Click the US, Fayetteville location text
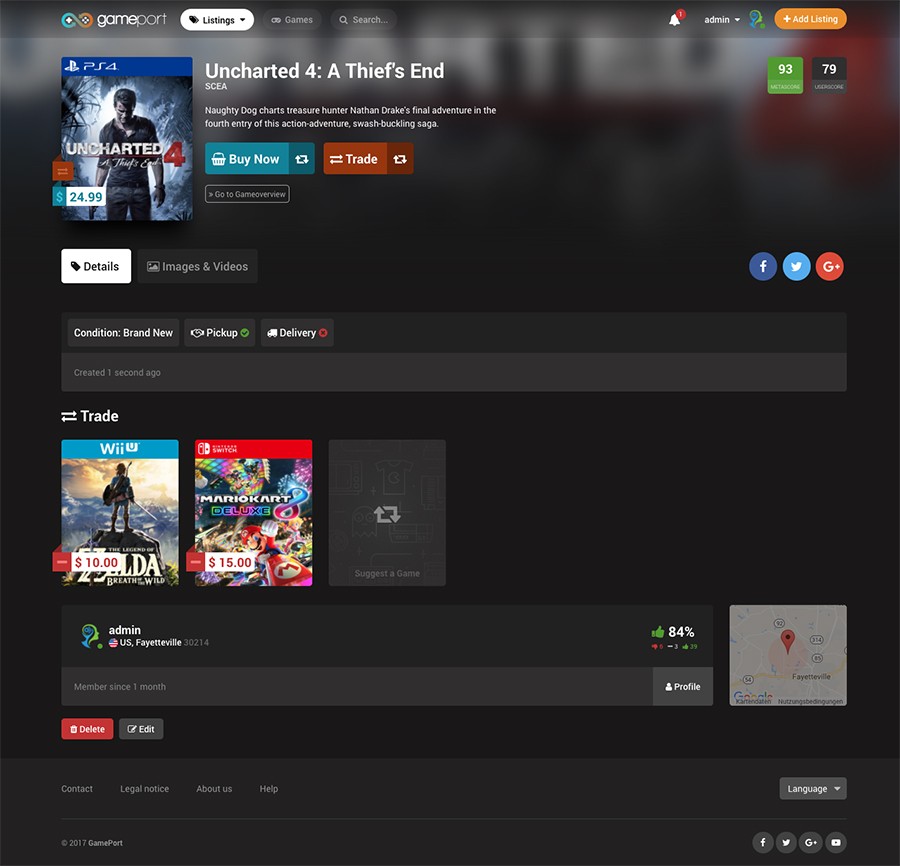The width and height of the screenshot is (900, 866). 150,642
